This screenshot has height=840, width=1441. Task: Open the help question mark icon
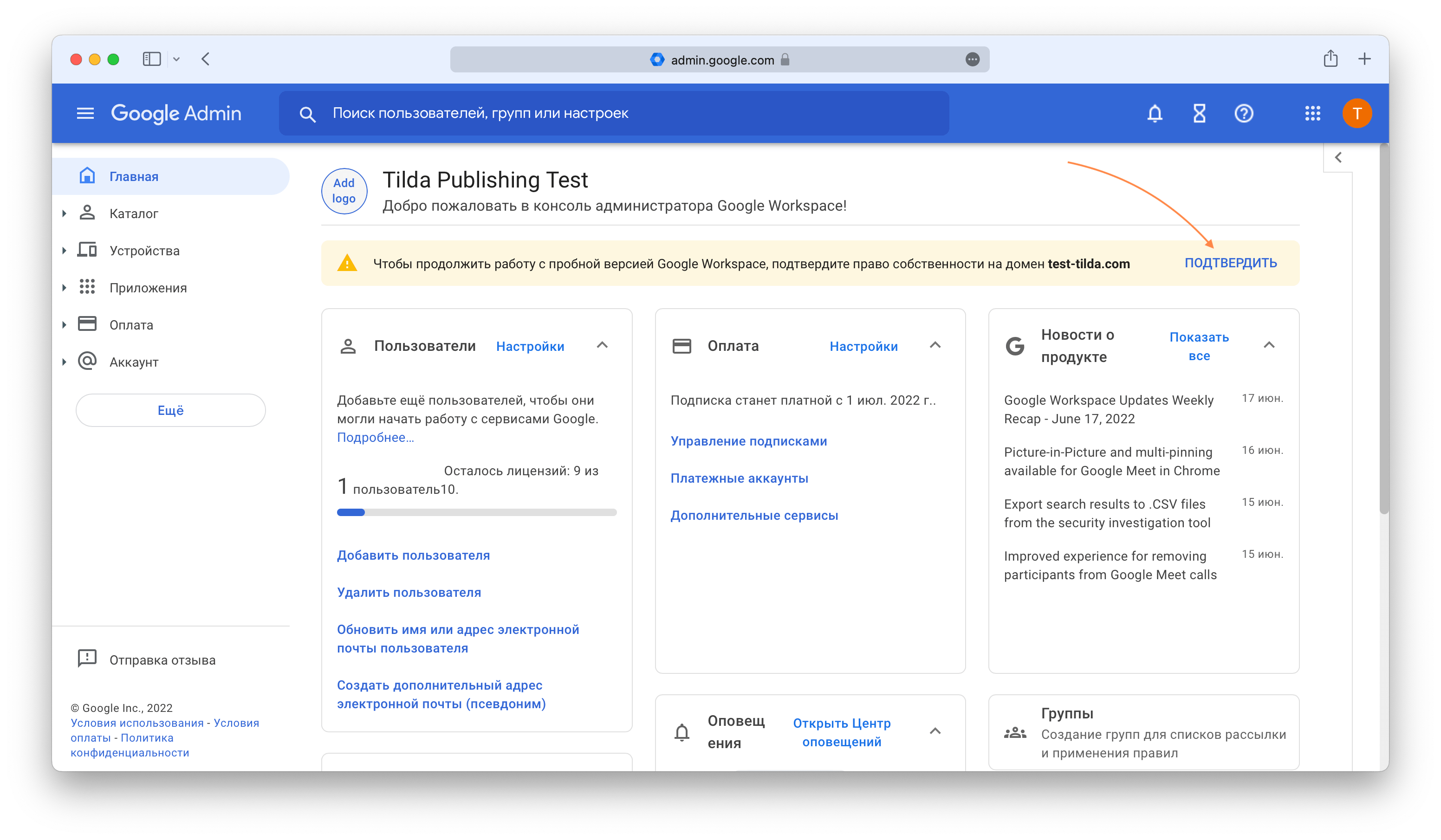pos(1244,113)
